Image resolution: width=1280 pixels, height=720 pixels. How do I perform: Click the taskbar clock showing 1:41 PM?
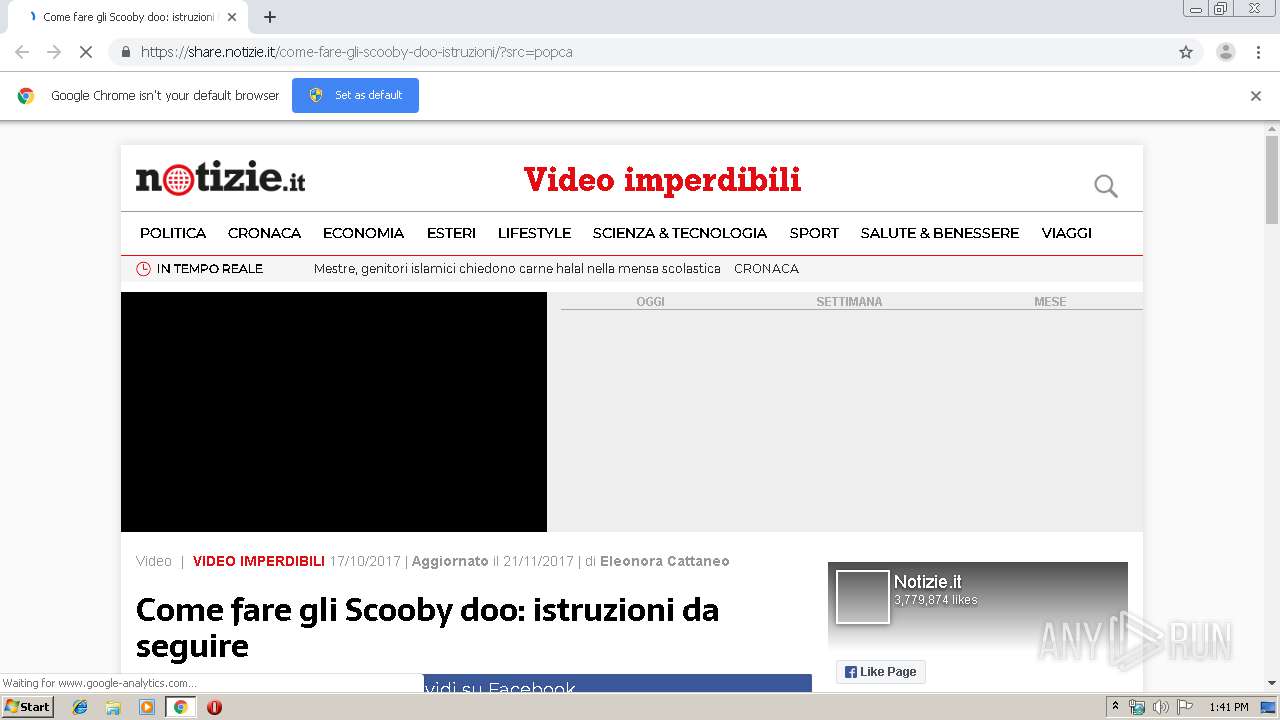tap(1229, 707)
